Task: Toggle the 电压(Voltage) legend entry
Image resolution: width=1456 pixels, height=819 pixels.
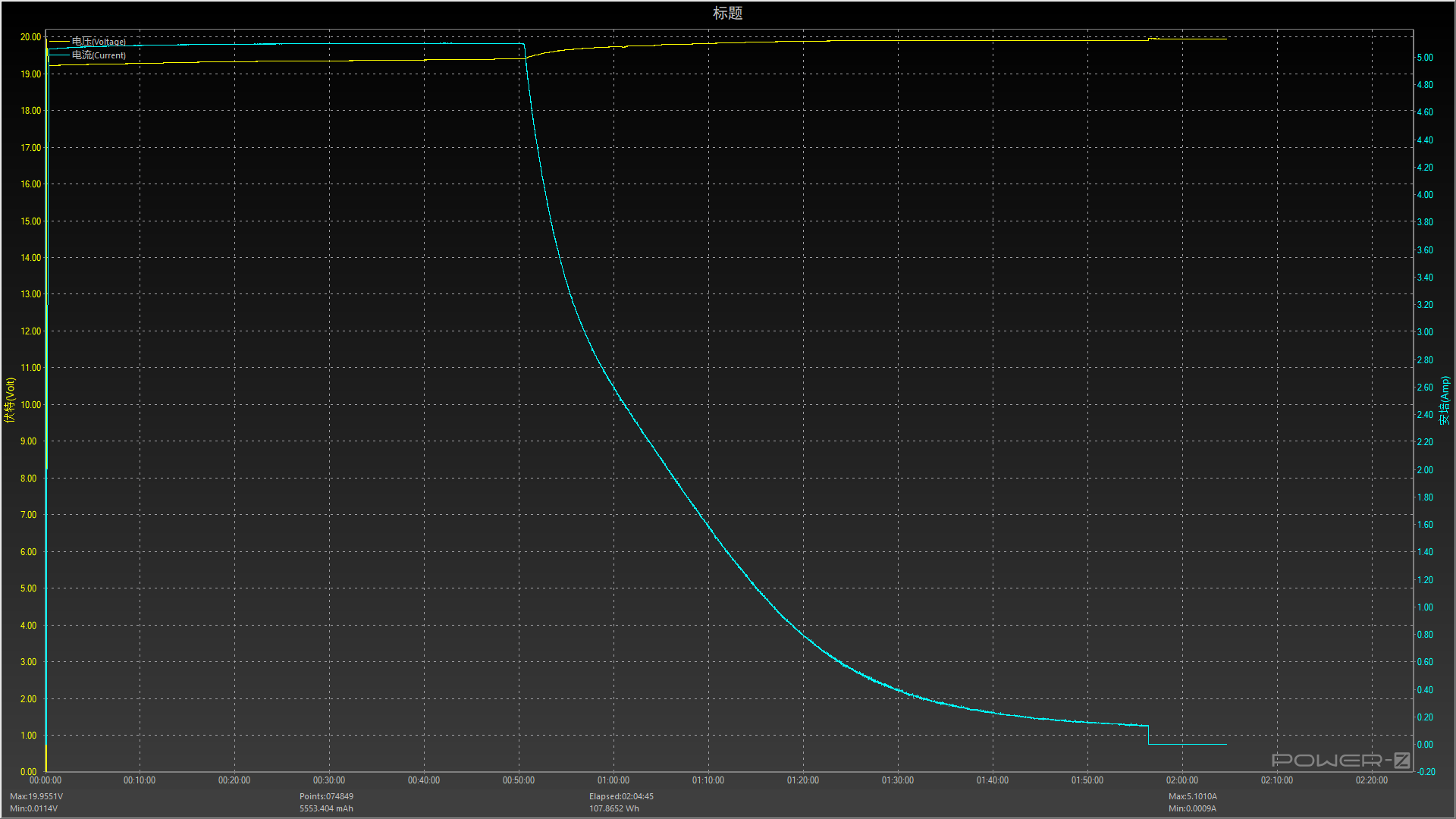Action: click(99, 42)
